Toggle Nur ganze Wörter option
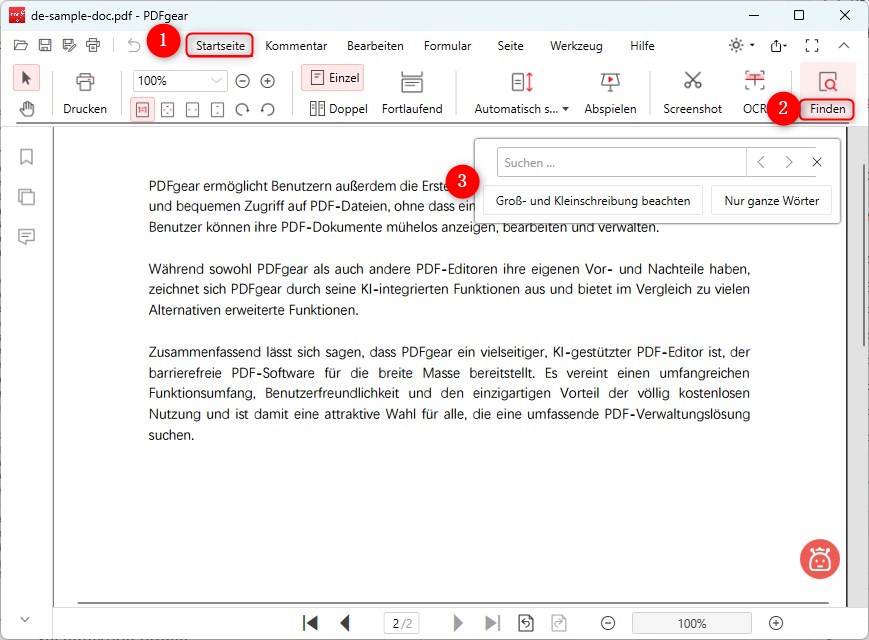This screenshot has height=640, width=869. 771,201
